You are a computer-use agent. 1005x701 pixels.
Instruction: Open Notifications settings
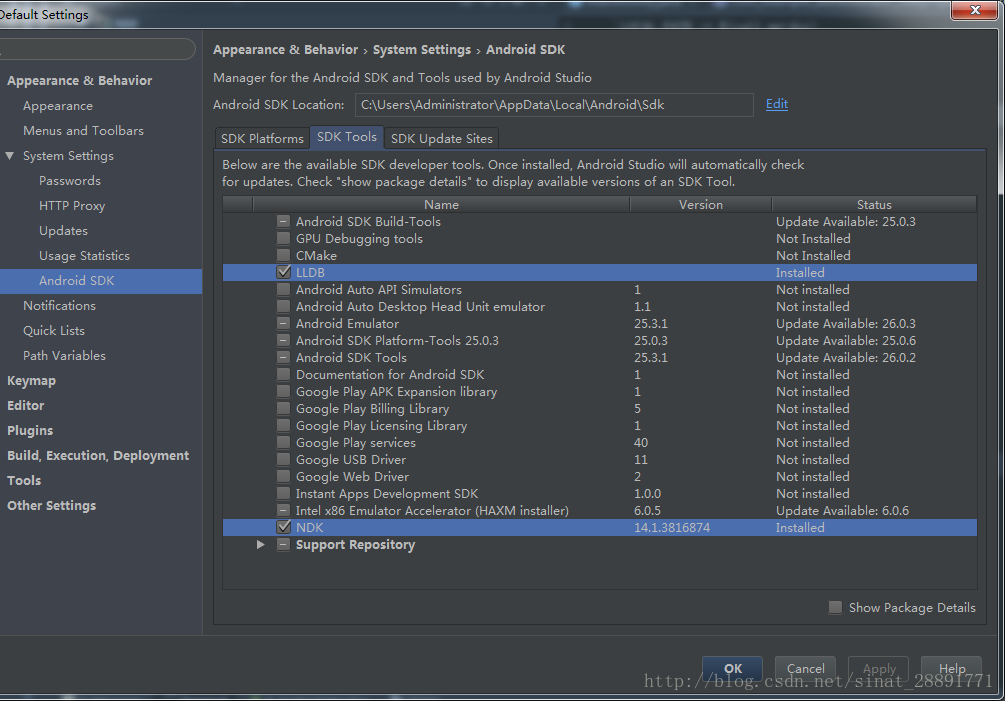point(60,306)
